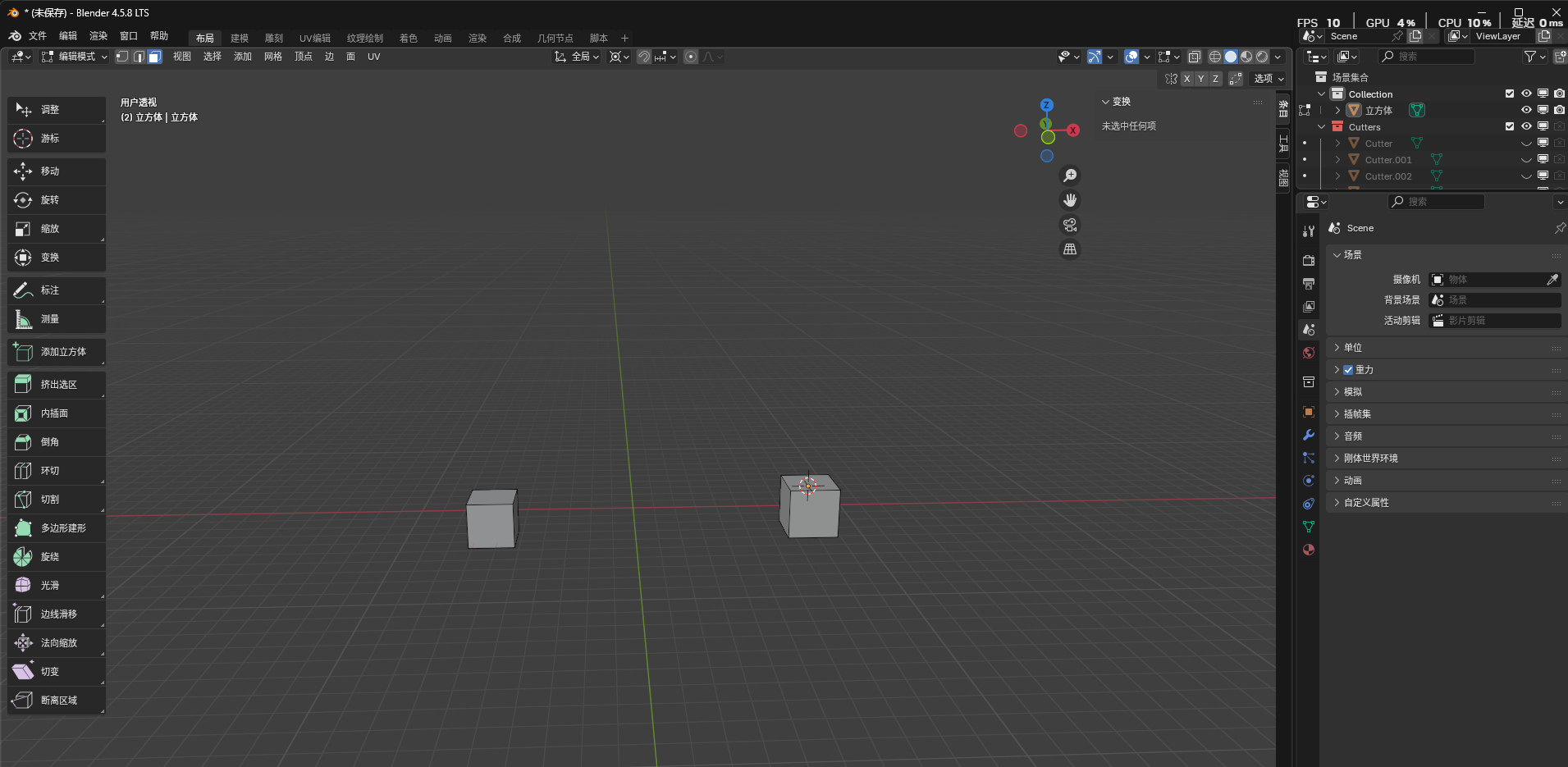Open the World properties tab icon
Viewport: 1568px width, 767px height.
1309,353
